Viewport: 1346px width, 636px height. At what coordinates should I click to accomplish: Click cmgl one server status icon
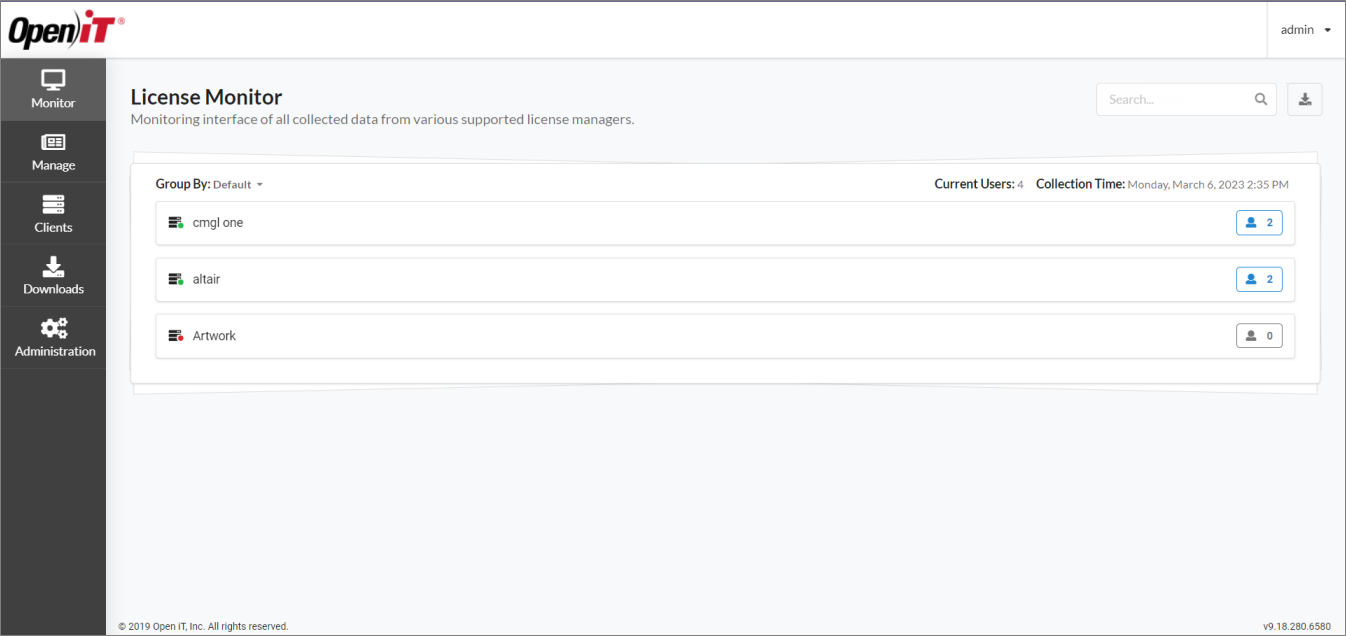[x=176, y=223]
